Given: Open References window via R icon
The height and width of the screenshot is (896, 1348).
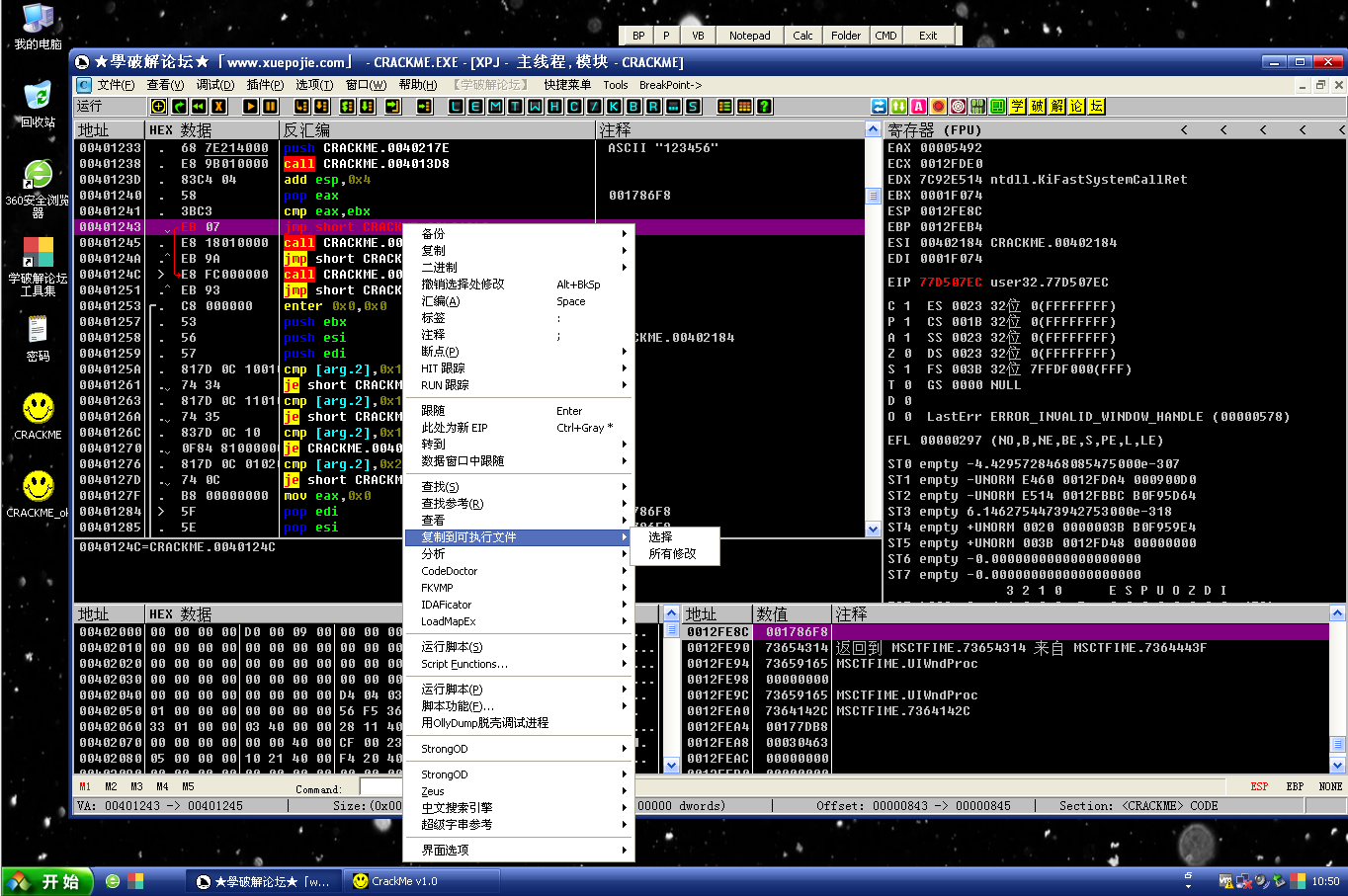Looking at the screenshot, I should pos(653,106).
